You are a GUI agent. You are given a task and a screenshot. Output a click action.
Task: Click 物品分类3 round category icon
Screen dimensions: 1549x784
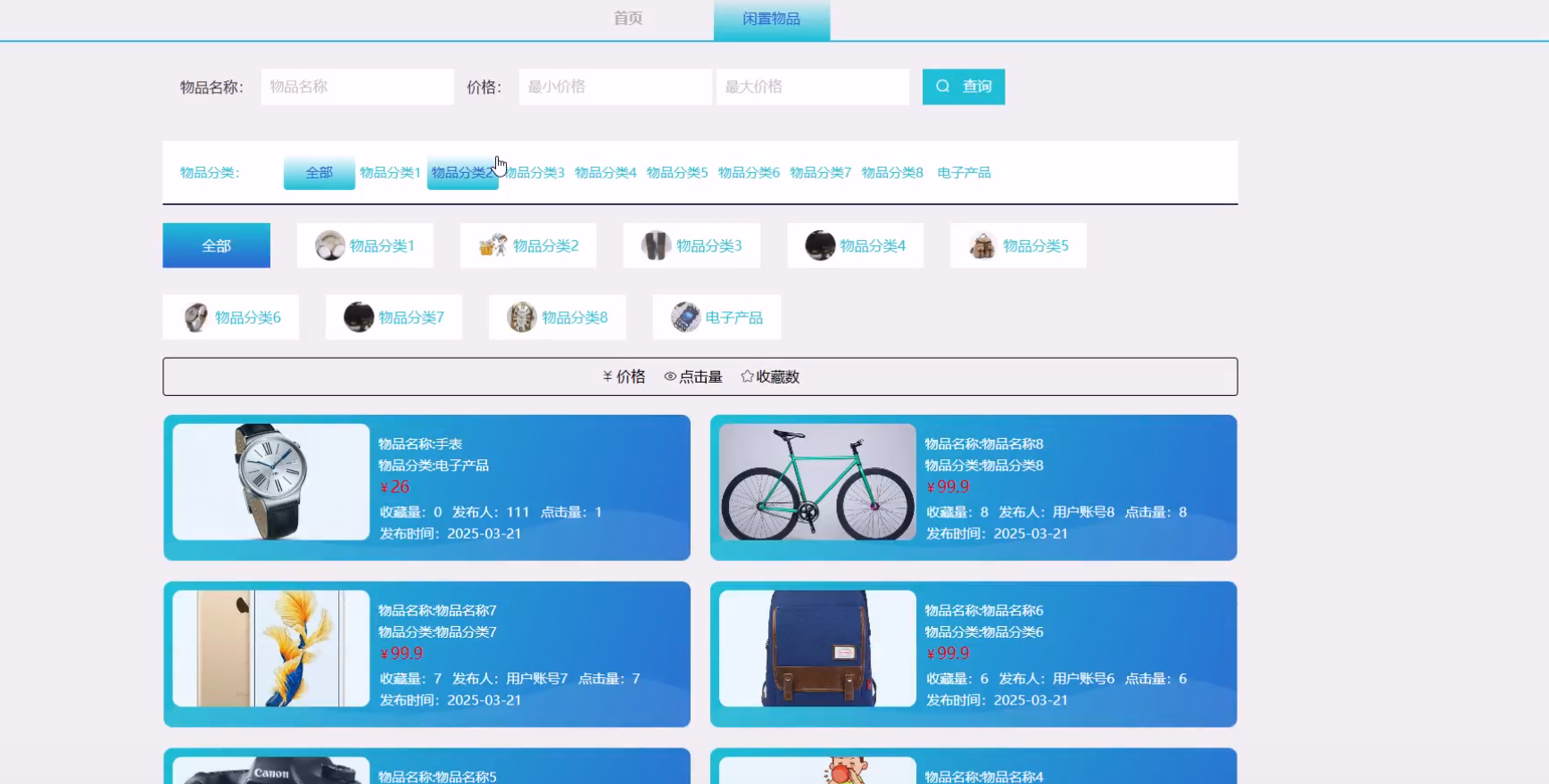click(656, 245)
